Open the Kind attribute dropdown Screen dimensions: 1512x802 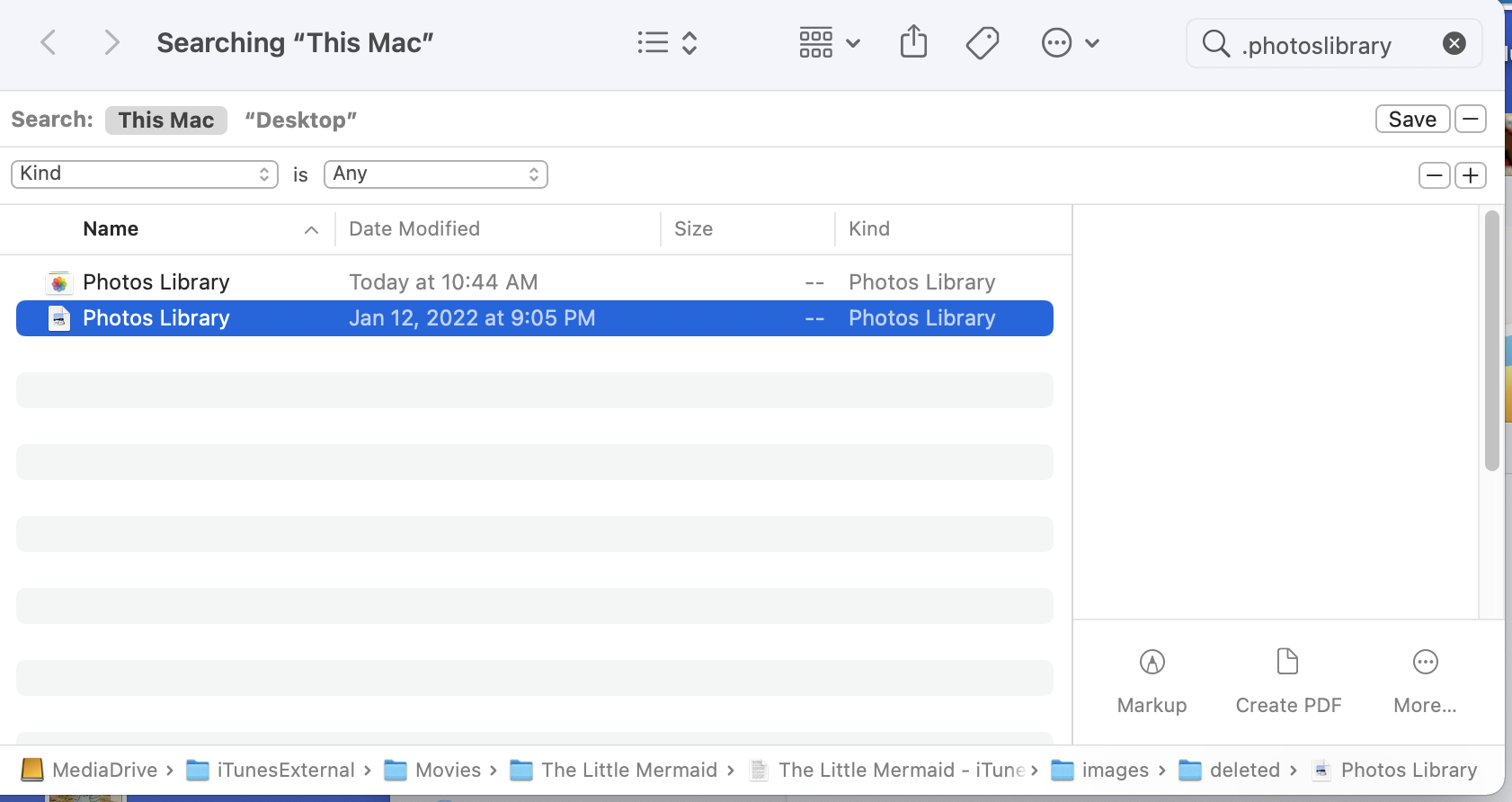tap(144, 174)
